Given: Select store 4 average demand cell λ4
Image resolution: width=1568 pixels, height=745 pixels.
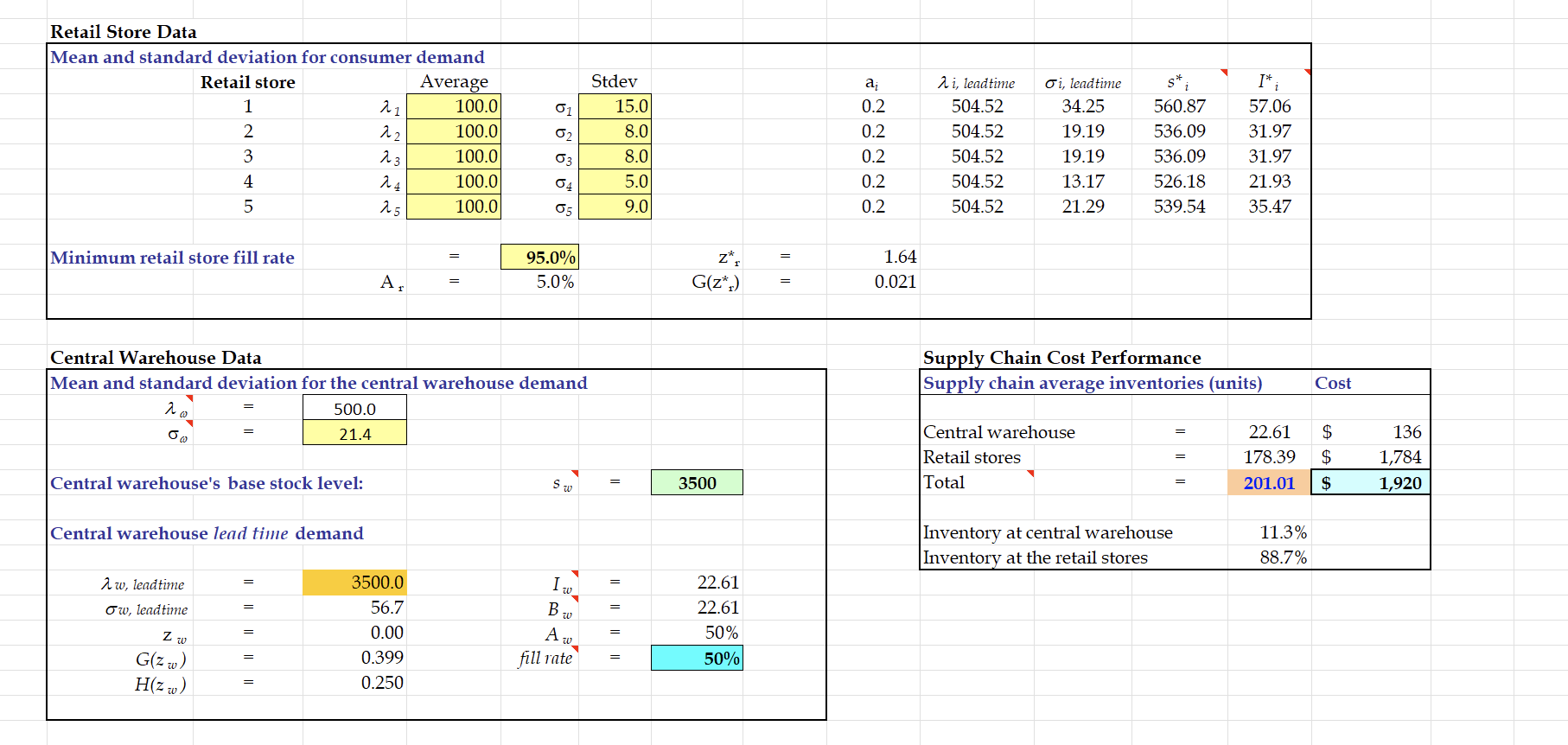Looking at the screenshot, I should pyautogui.click(x=454, y=181).
